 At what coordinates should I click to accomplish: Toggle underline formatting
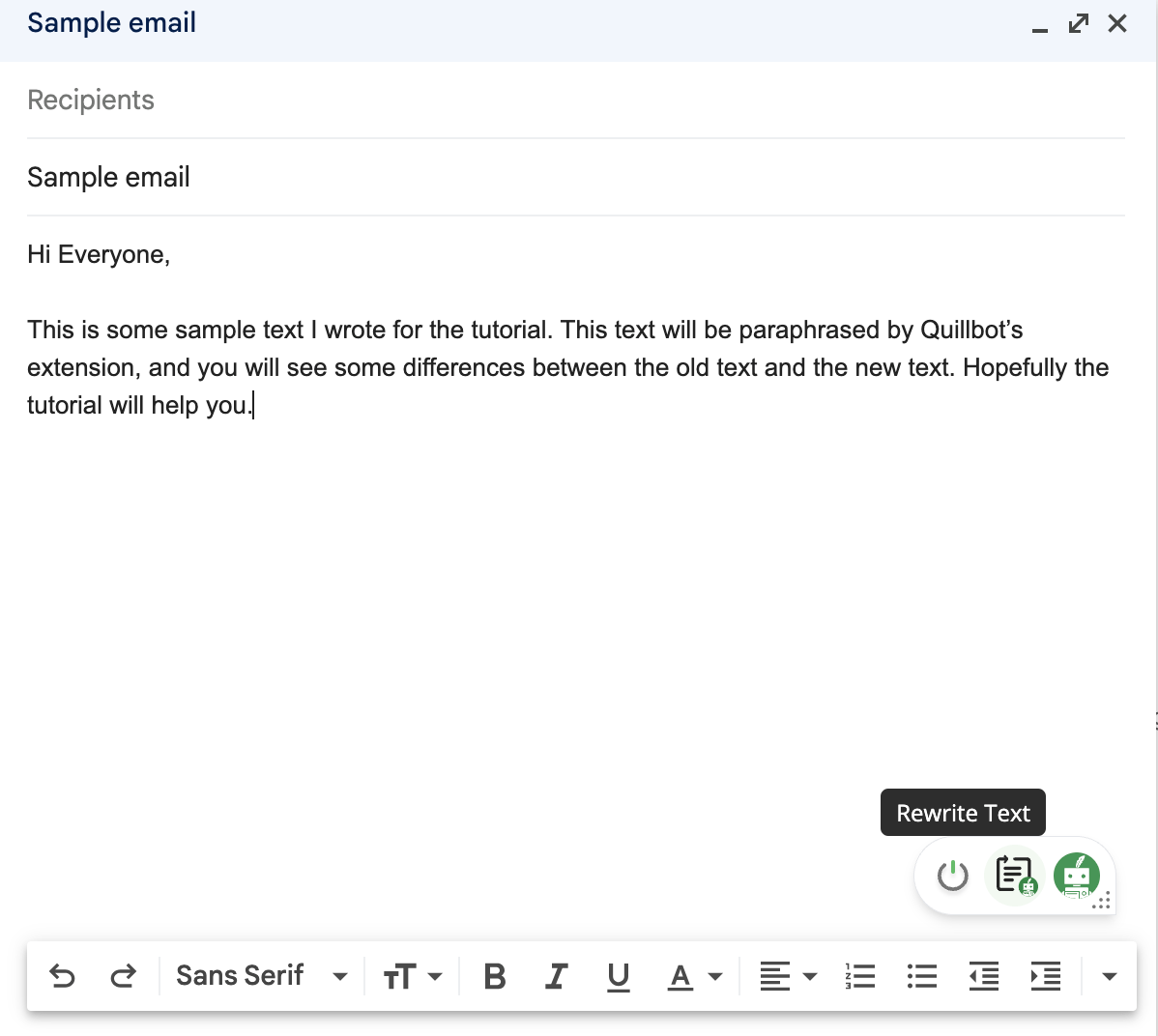point(618,976)
